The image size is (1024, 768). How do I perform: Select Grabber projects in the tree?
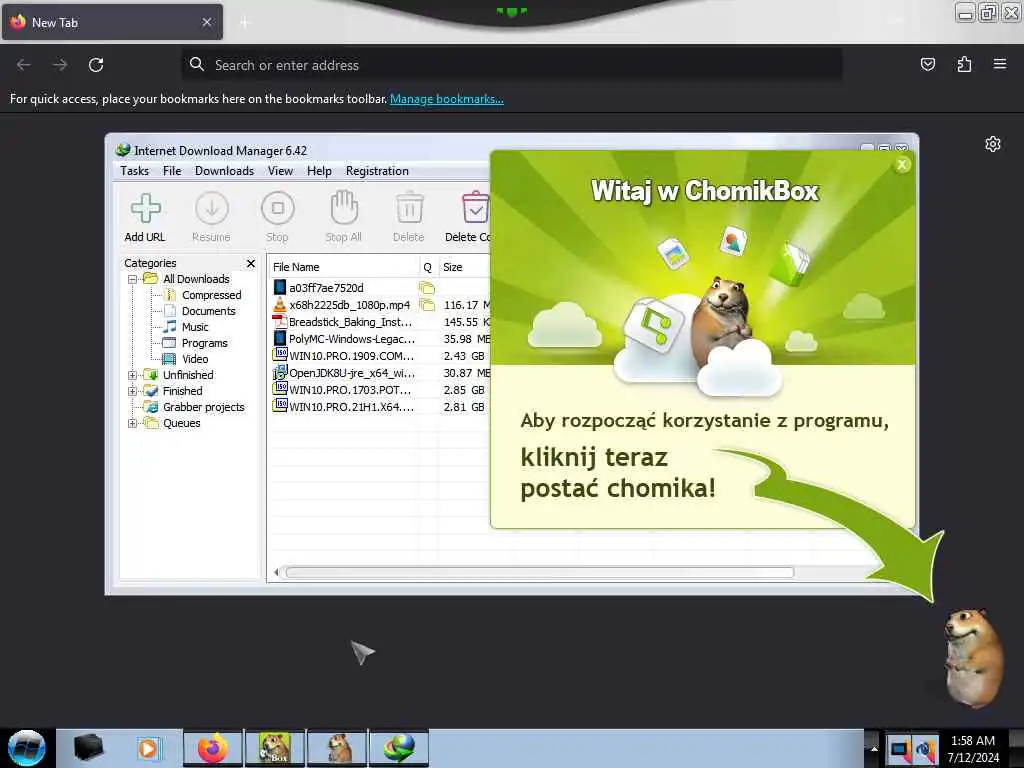(x=203, y=407)
